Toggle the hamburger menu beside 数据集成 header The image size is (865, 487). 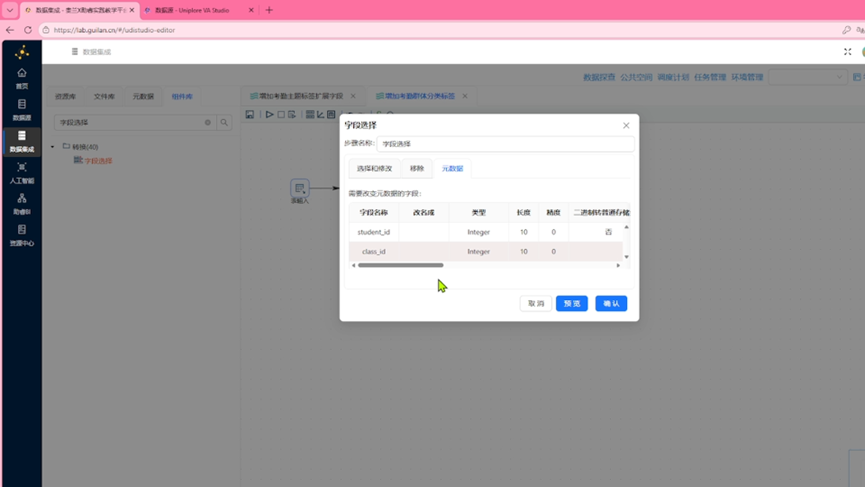(x=74, y=51)
